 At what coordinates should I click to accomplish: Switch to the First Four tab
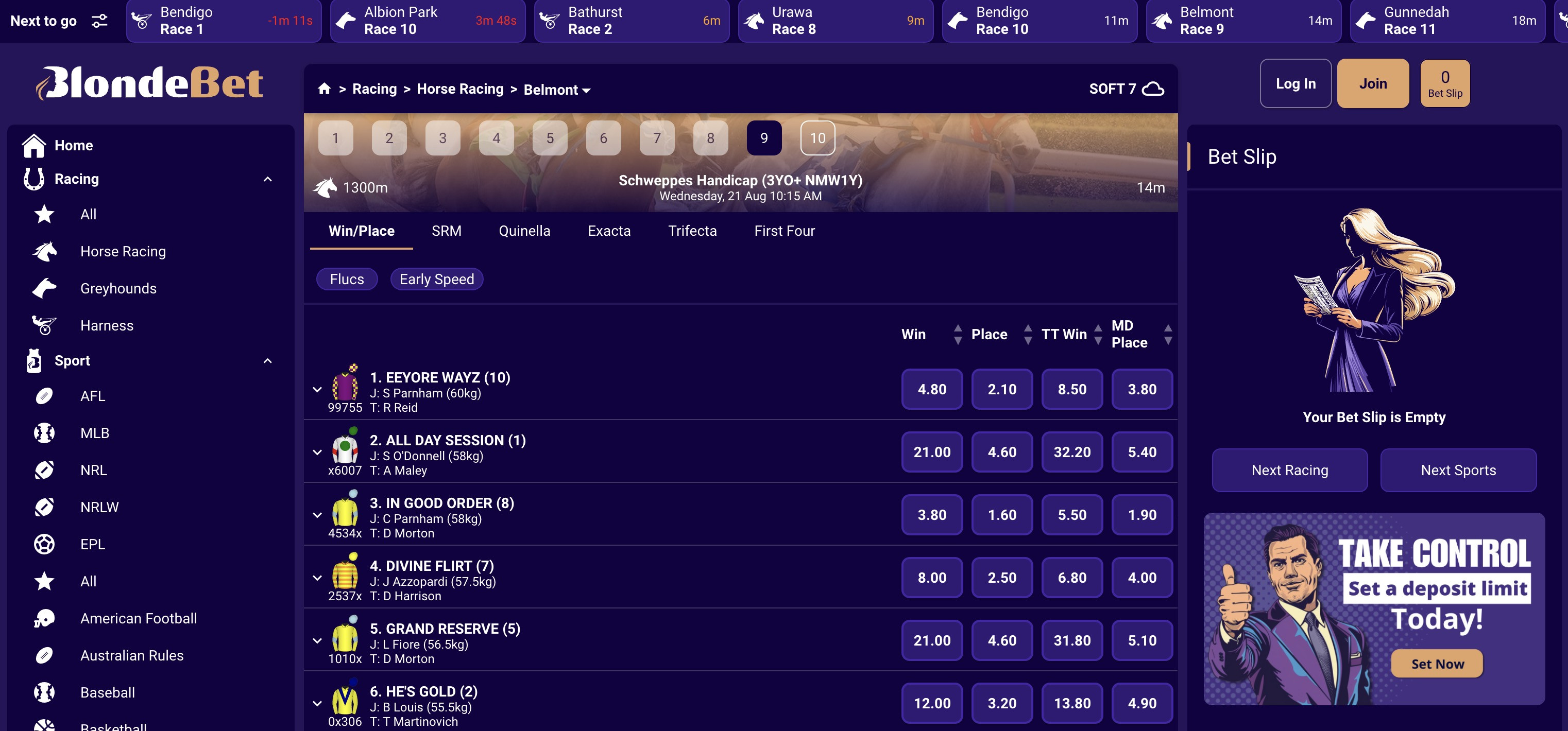(x=784, y=231)
